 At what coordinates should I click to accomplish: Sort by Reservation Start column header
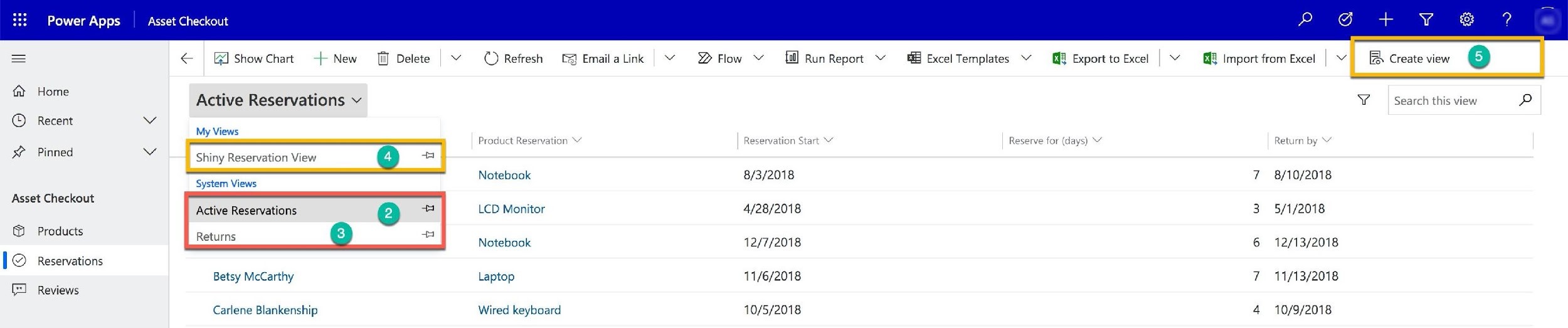click(x=781, y=140)
